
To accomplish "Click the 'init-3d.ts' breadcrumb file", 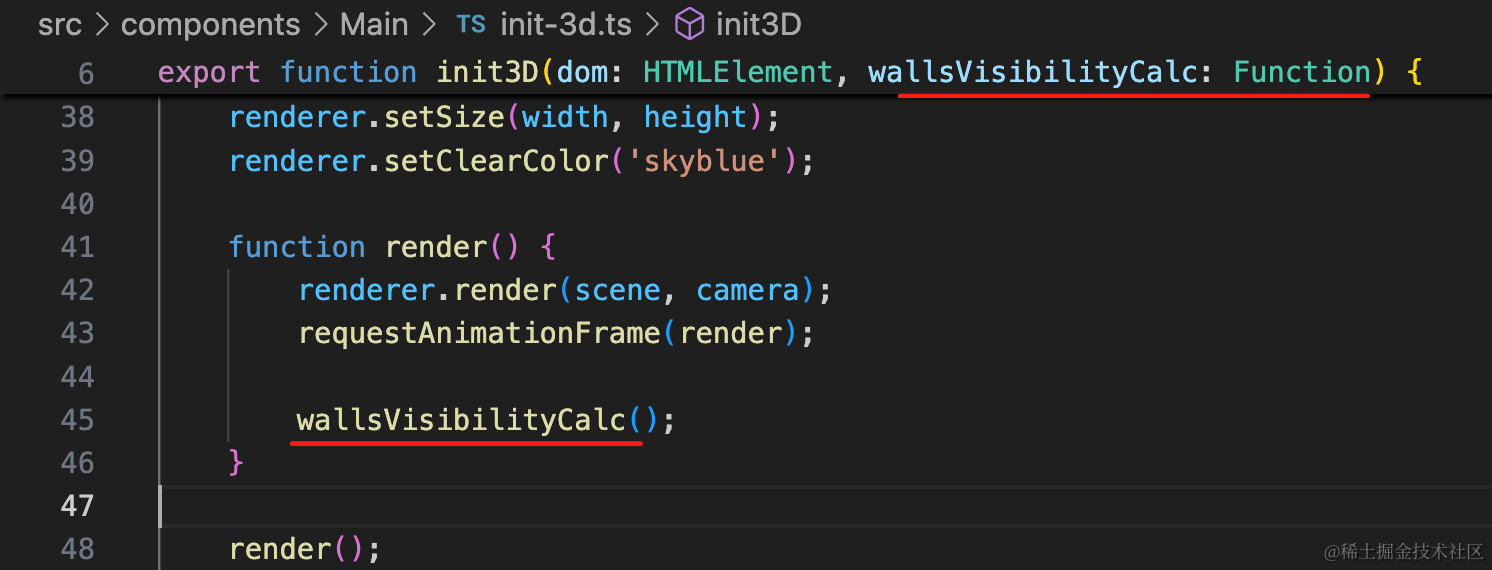I will tap(566, 24).
